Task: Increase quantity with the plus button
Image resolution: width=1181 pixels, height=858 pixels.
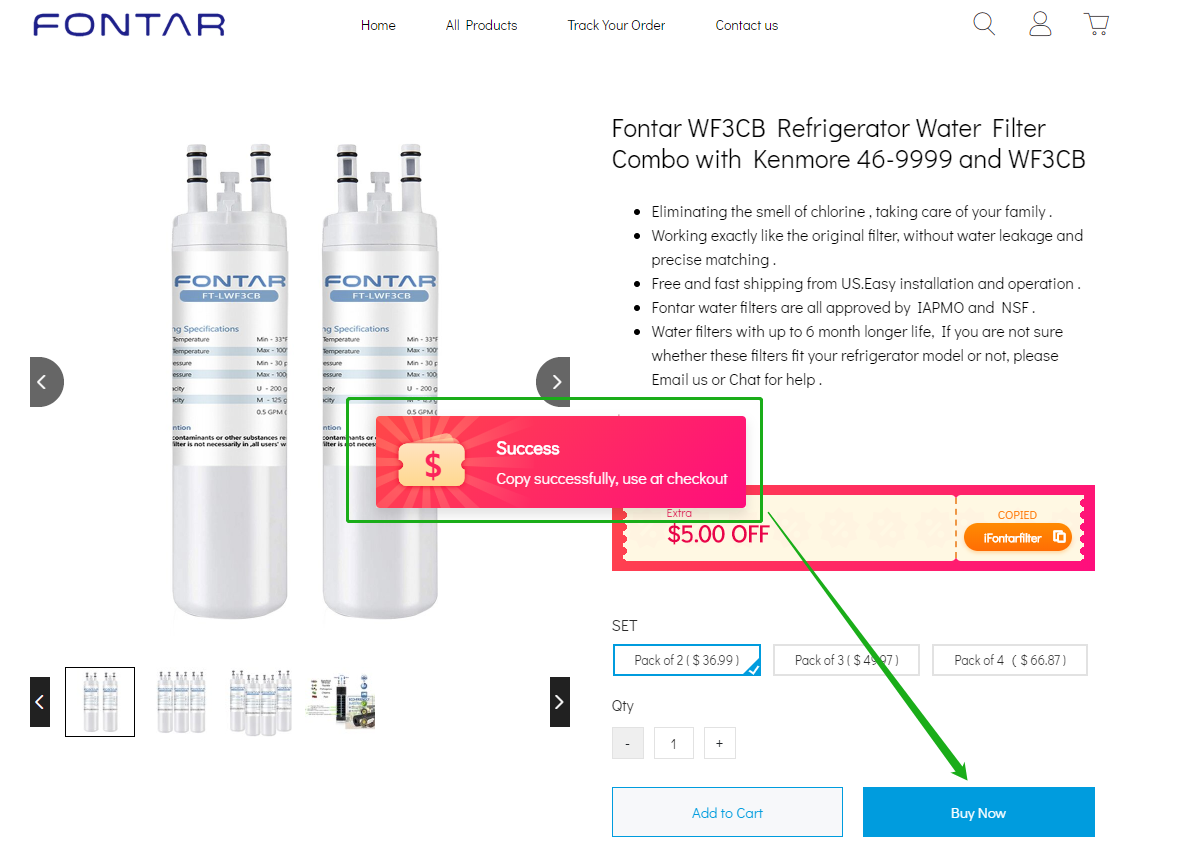Action: pyautogui.click(x=719, y=743)
